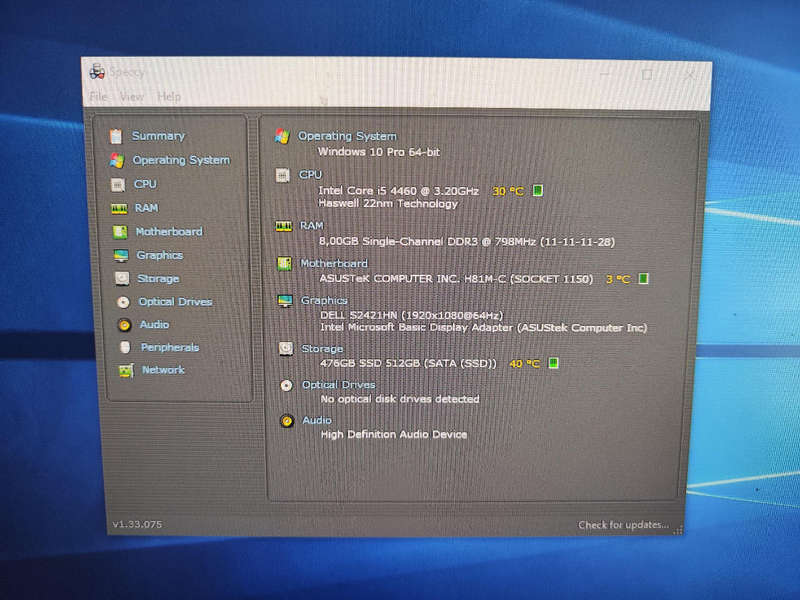Viewport: 800px width, 600px height.
Task: Click version text v1.33.075
Action: pos(137,524)
